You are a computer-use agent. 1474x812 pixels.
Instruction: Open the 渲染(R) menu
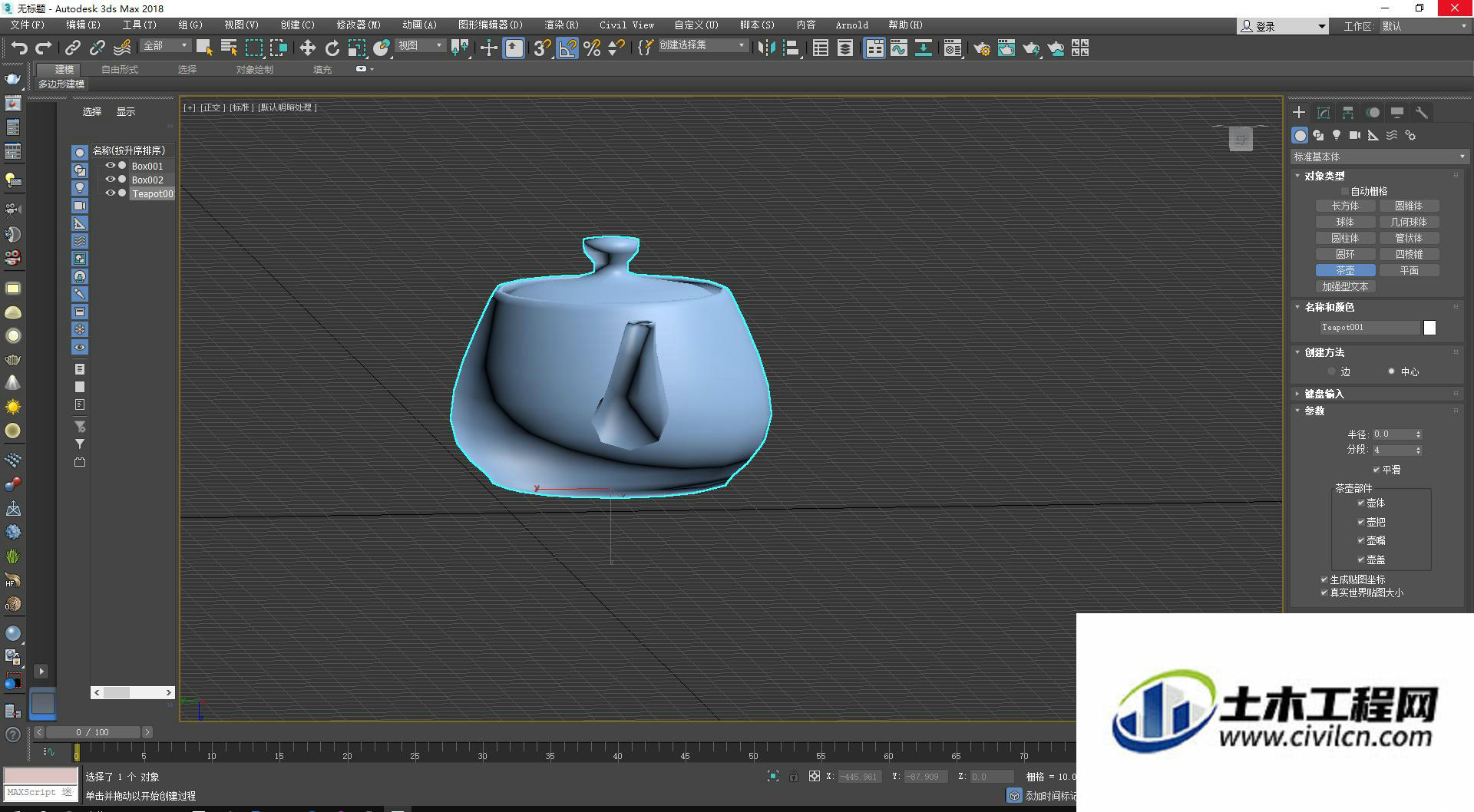point(561,25)
